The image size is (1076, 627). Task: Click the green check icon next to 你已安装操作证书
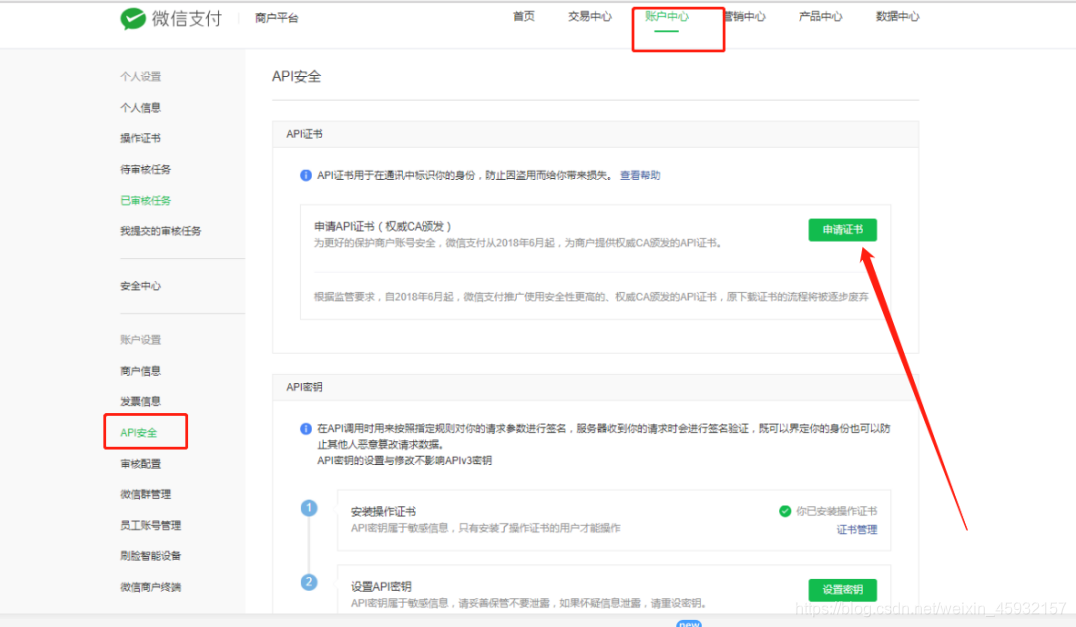click(x=785, y=511)
